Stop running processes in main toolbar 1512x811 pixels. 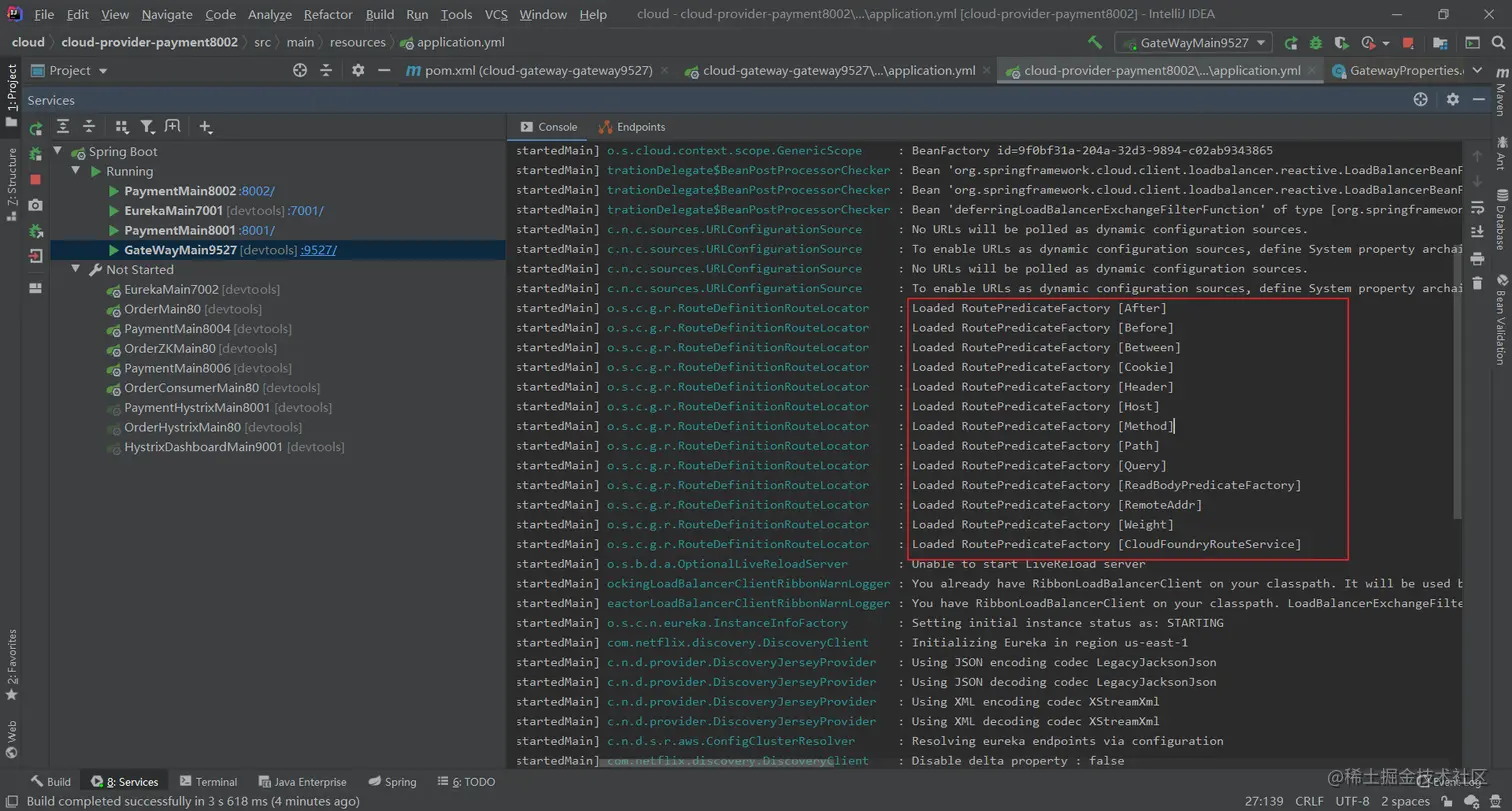[1408, 43]
